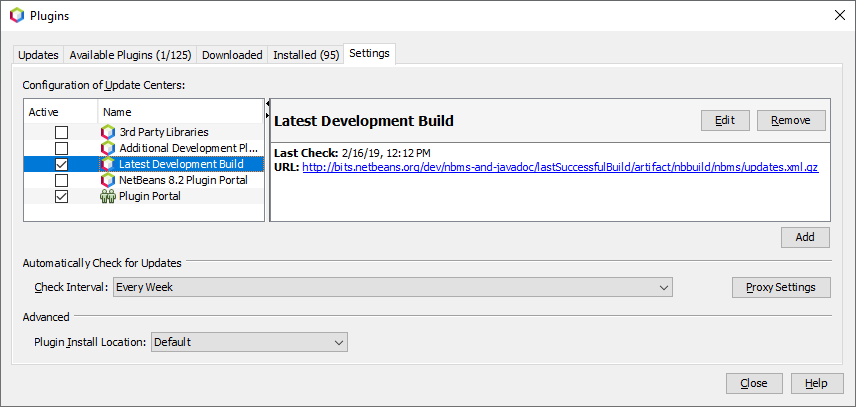Click the Latest Development Build cube icon
Viewport: 856px width, 407px height.
tap(108, 164)
